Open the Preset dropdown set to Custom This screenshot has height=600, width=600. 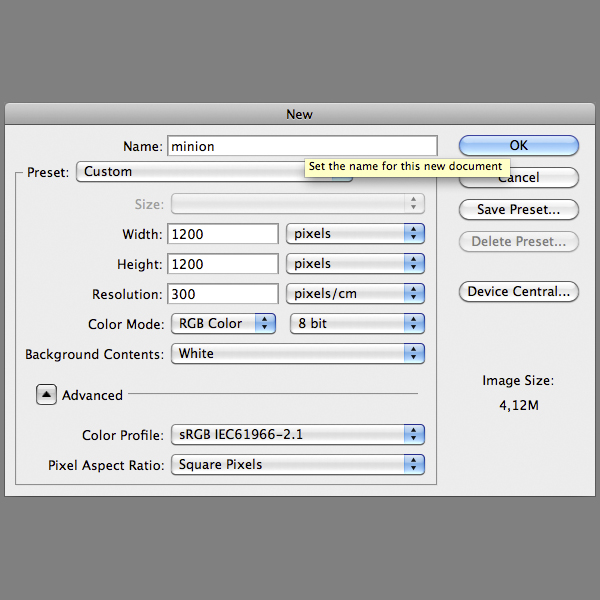(190, 172)
